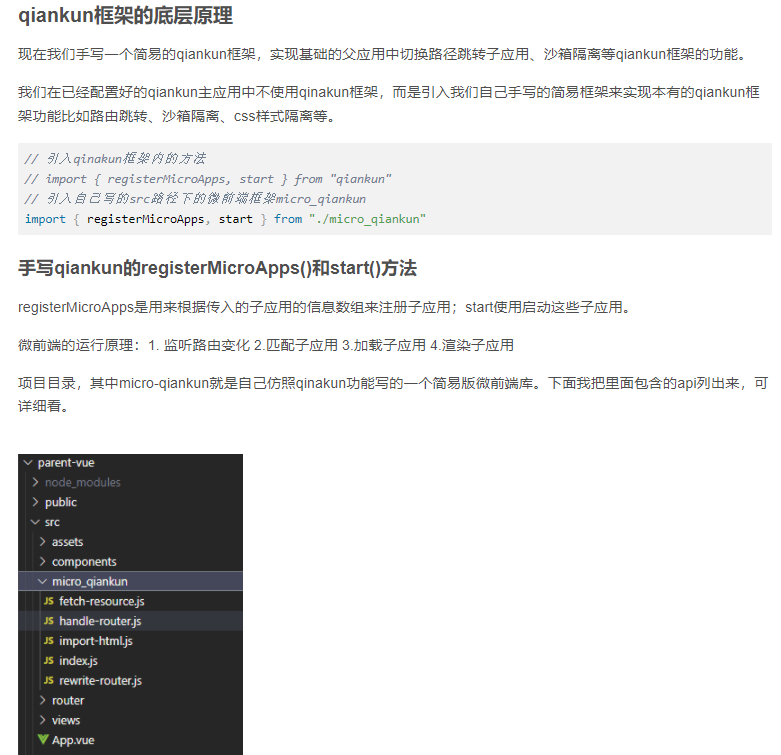Open the handle-router.js file

pyautogui.click(x=100, y=621)
